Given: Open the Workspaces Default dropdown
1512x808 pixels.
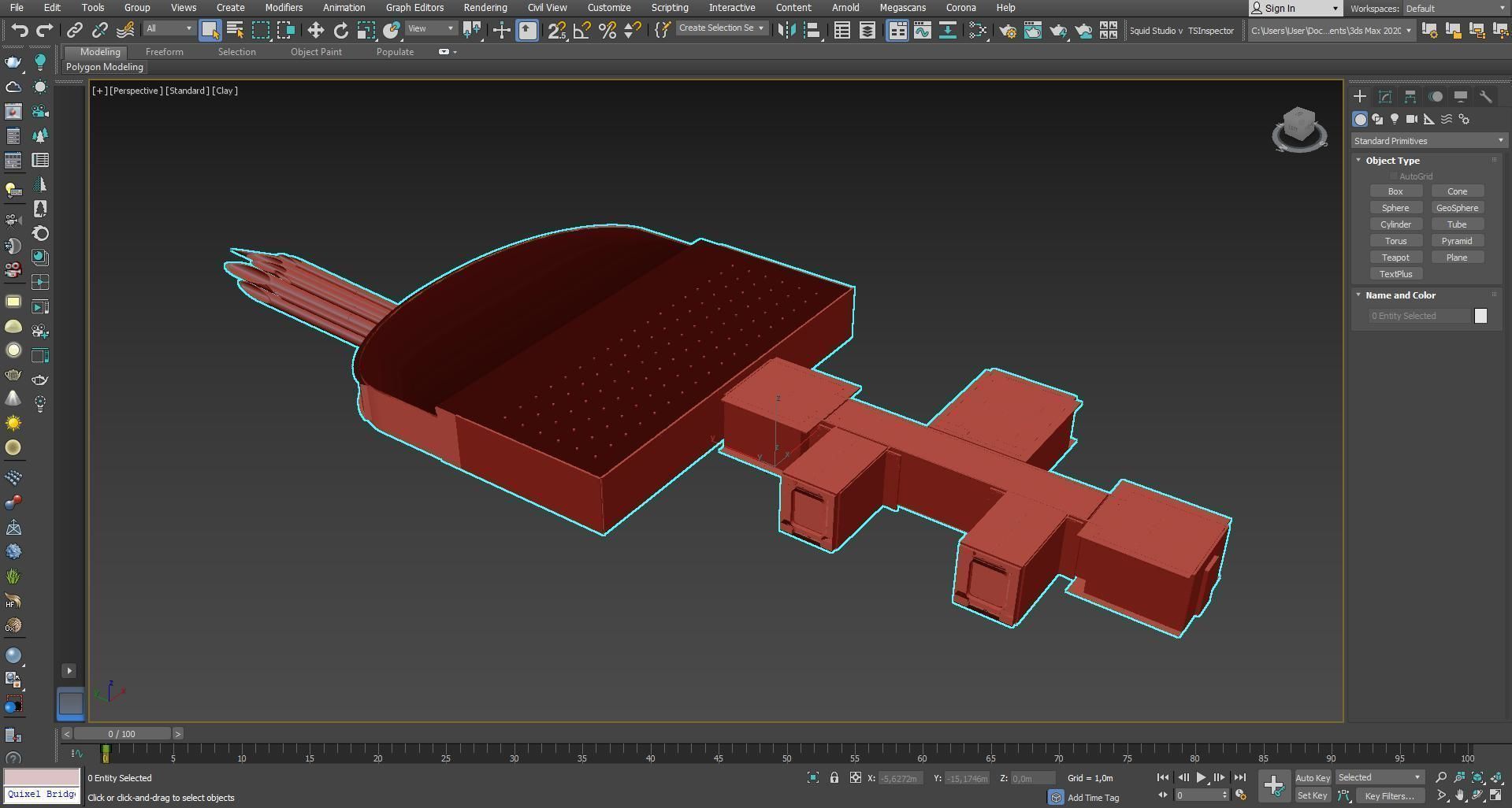Looking at the screenshot, I should coord(1454,9).
